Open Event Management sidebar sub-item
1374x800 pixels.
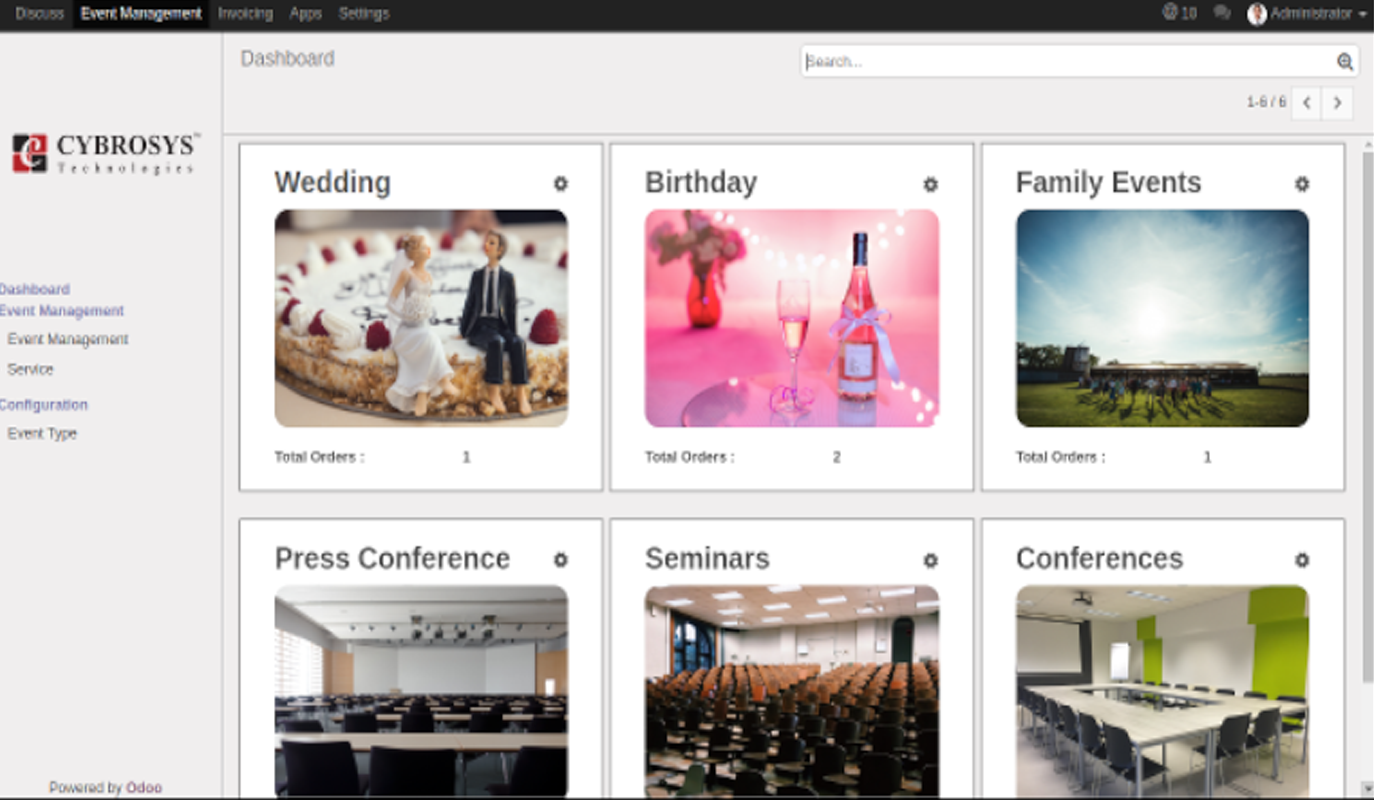click(x=68, y=339)
